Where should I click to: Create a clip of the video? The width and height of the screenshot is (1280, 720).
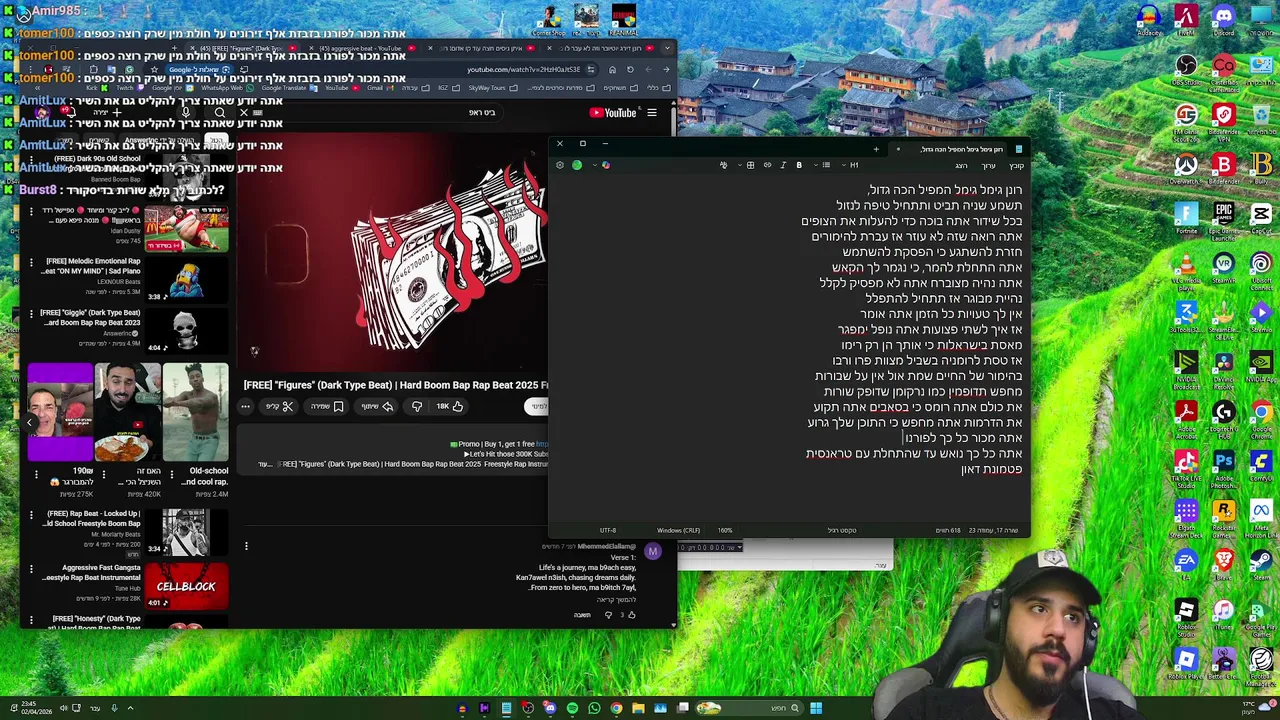(x=279, y=406)
